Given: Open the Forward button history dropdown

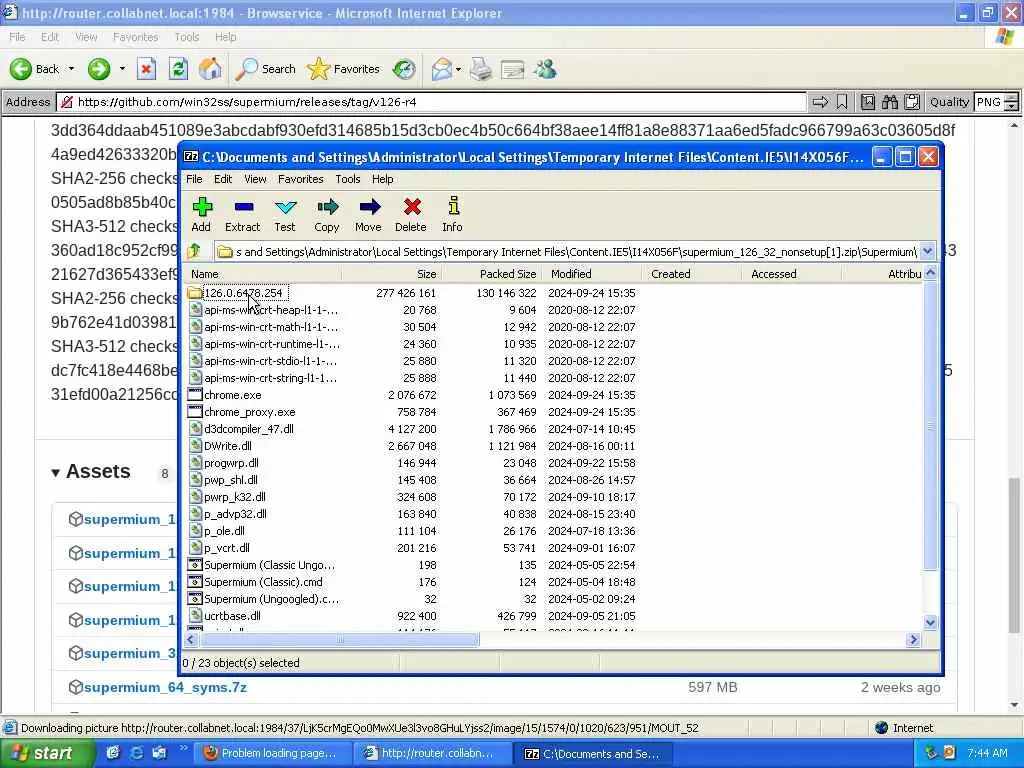Looking at the screenshot, I should (x=121, y=69).
